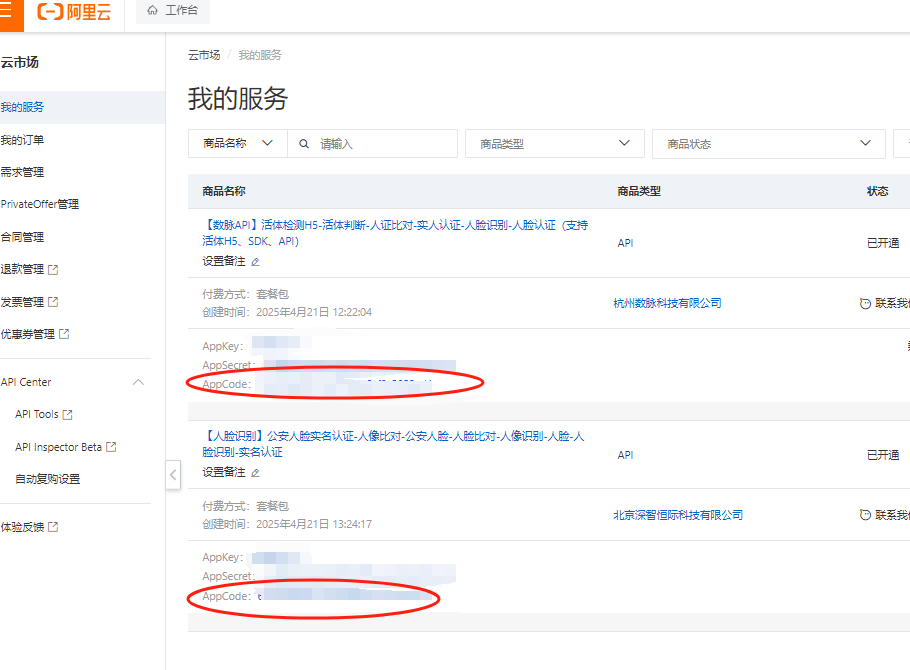
Task: Click the search magnifier icon
Action: (304, 144)
